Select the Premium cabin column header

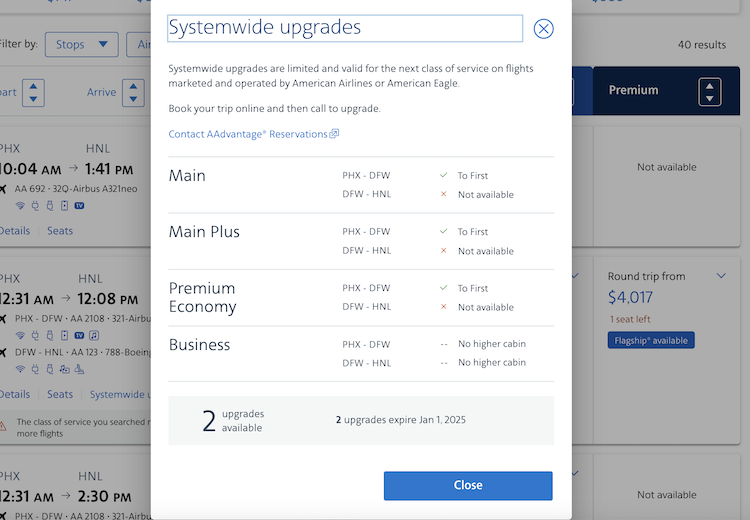click(x=666, y=90)
